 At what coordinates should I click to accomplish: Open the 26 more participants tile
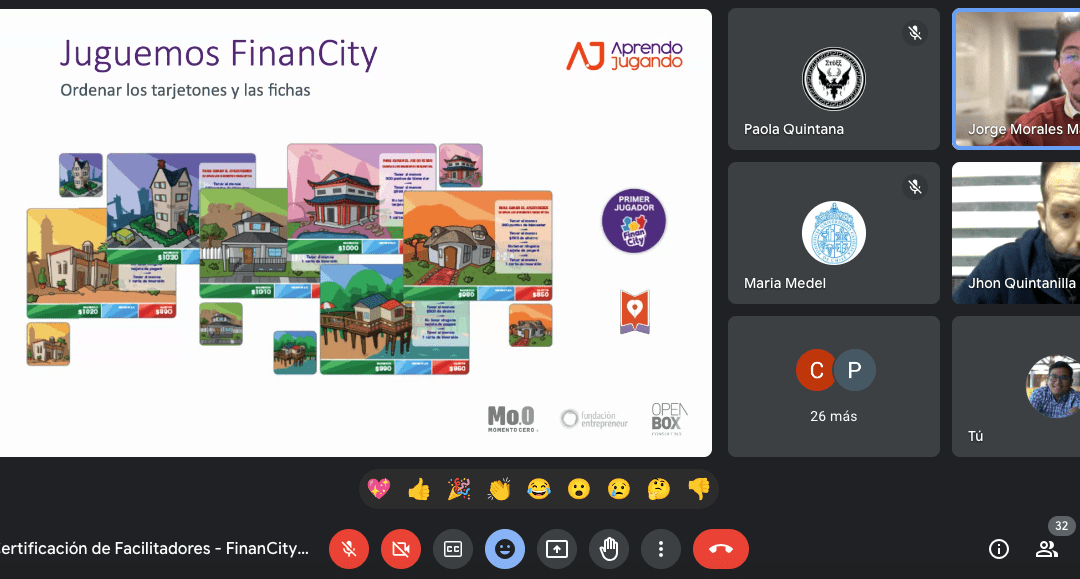click(833, 386)
